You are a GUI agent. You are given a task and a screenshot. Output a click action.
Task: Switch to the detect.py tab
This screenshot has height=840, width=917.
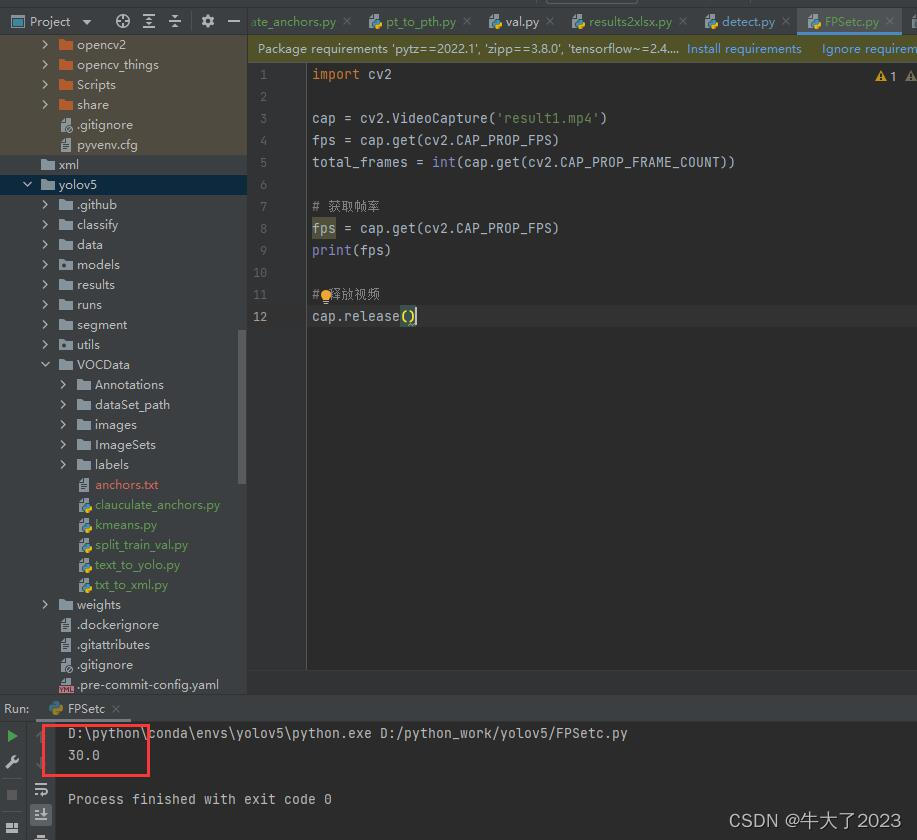click(x=747, y=22)
